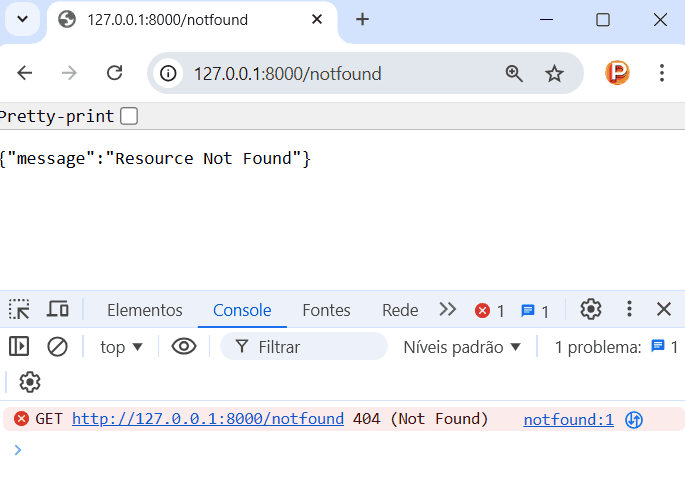Click the red error count badge

point(489,311)
